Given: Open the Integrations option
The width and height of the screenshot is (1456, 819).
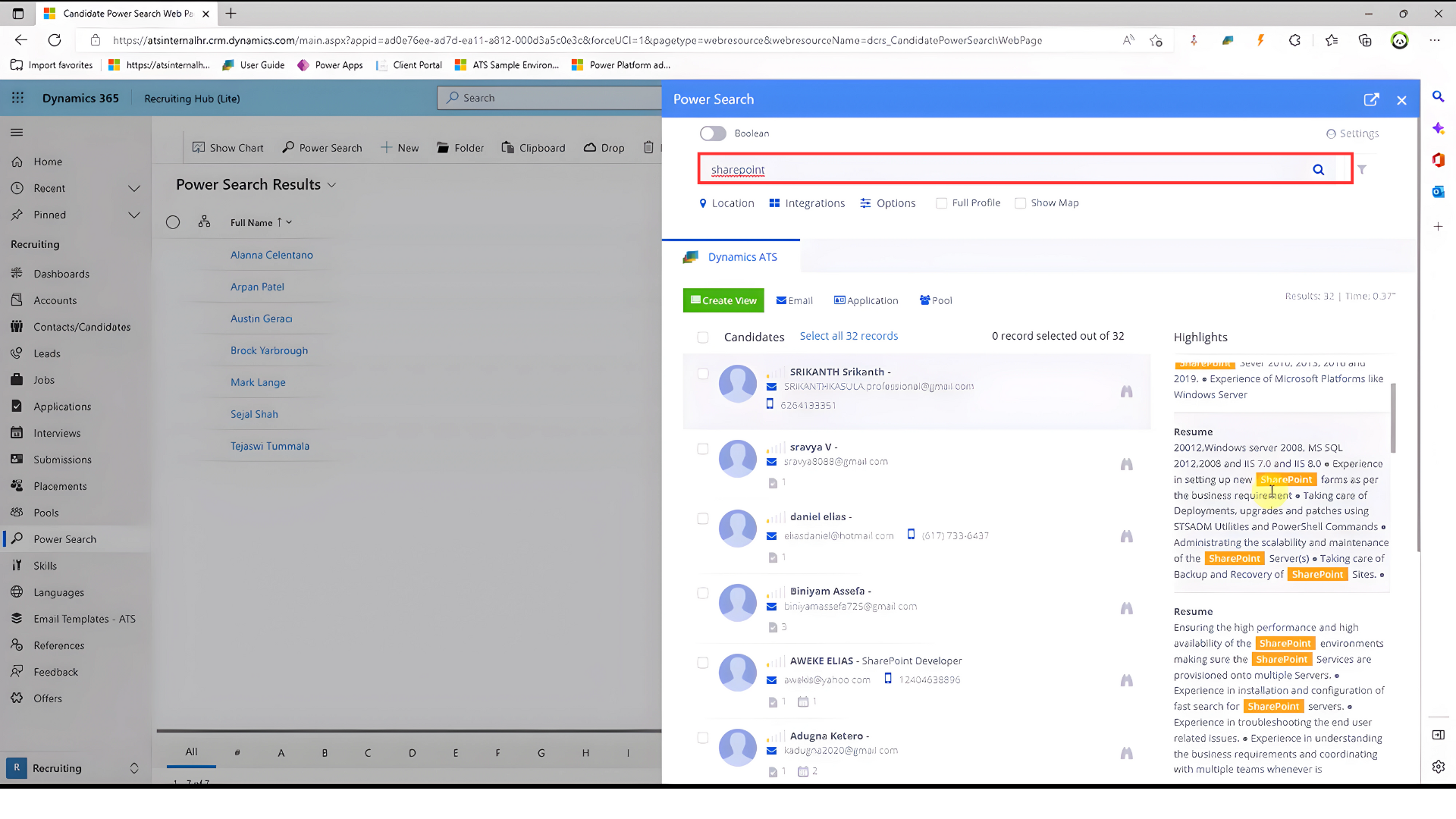Looking at the screenshot, I should tap(807, 203).
